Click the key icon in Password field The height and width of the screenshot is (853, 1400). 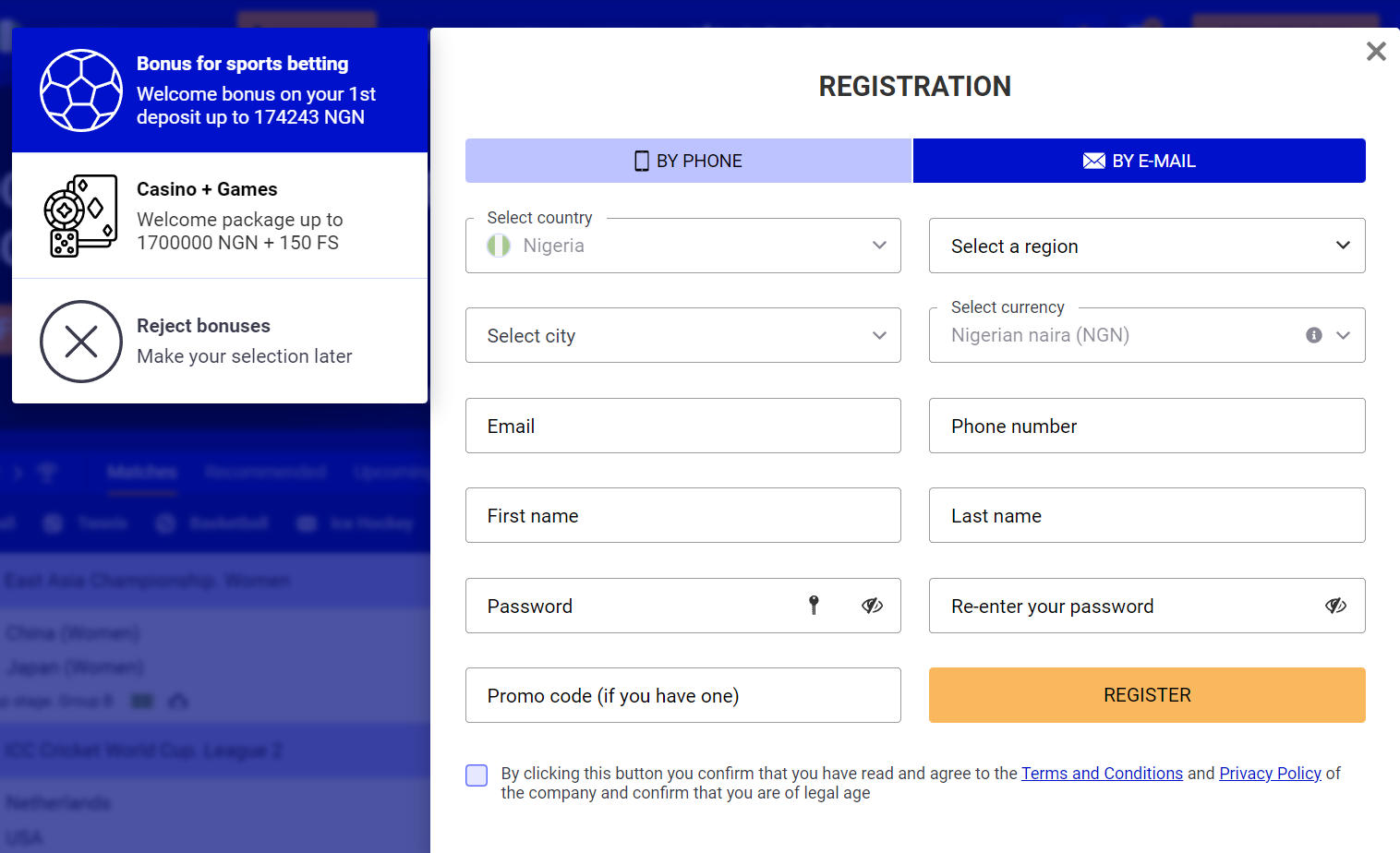(814, 606)
